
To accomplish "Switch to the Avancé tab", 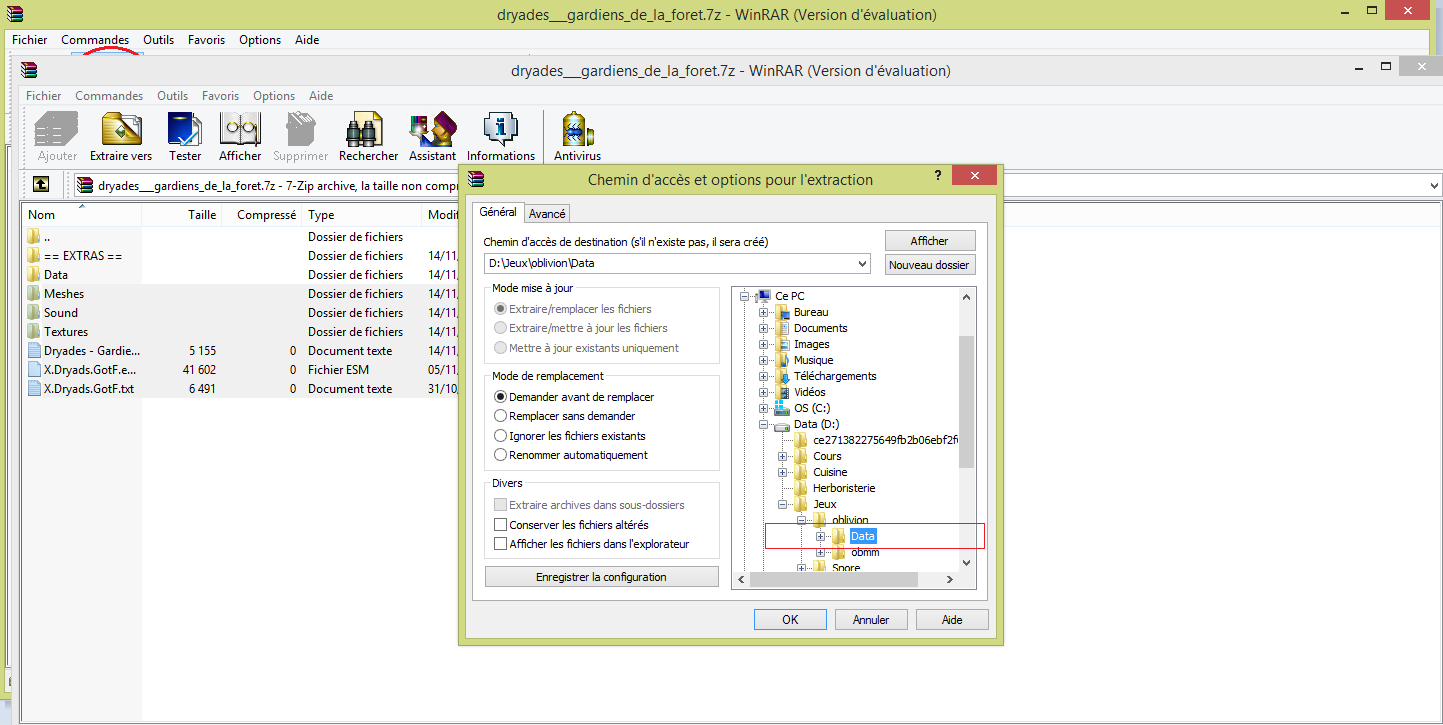I will [x=547, y=214].
